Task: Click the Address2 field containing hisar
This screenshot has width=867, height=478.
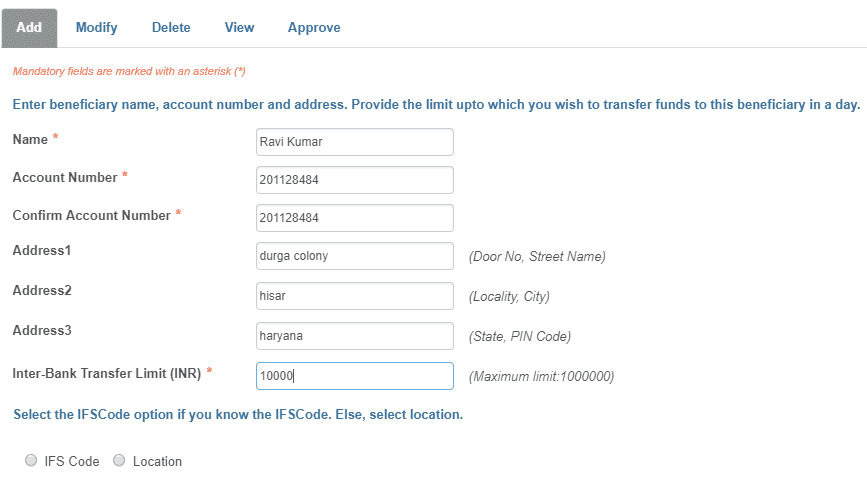Action: coord(354,296)
